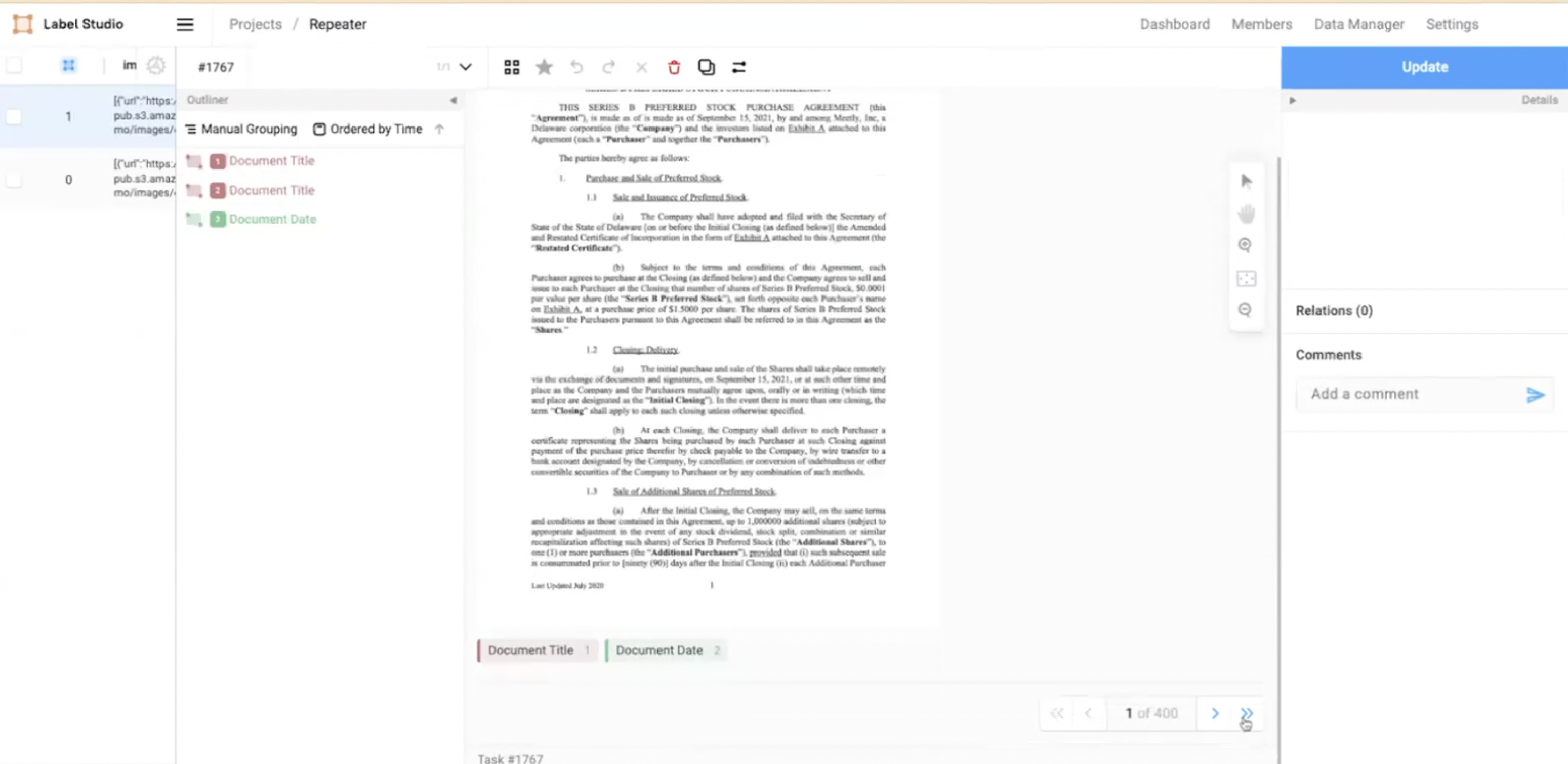Click the blue Update button
Viewport: 1568px width, 764px height.
tap(1424, 67)
